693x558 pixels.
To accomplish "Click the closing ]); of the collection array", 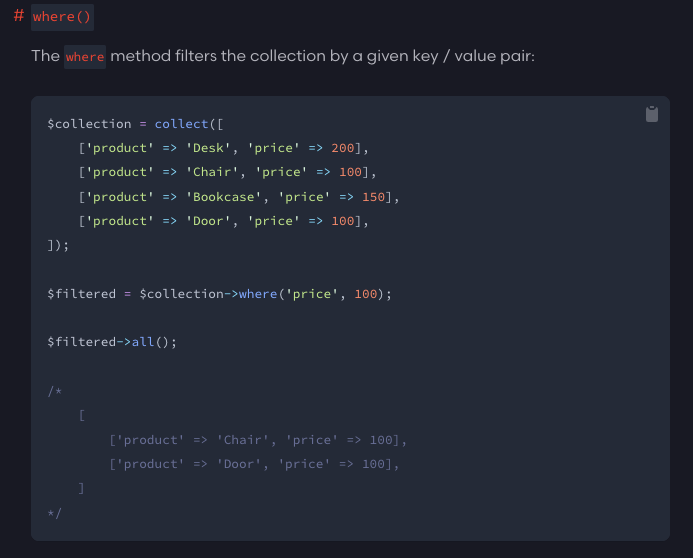I will tap(58, 245).
